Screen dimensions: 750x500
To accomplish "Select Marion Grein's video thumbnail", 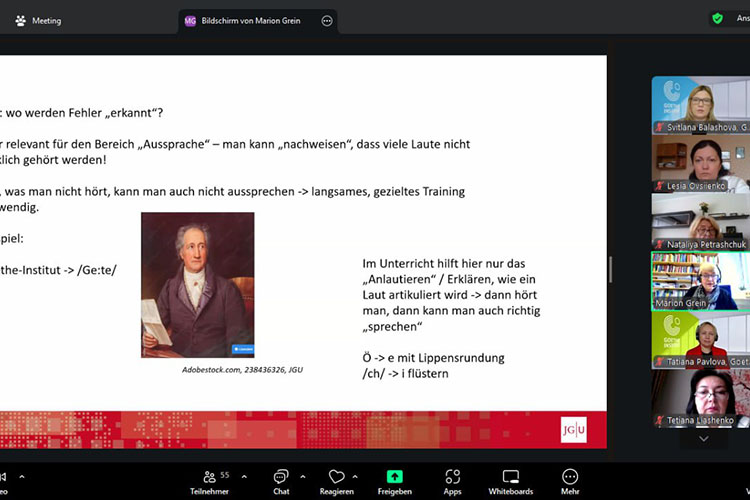I will [700, 281].
